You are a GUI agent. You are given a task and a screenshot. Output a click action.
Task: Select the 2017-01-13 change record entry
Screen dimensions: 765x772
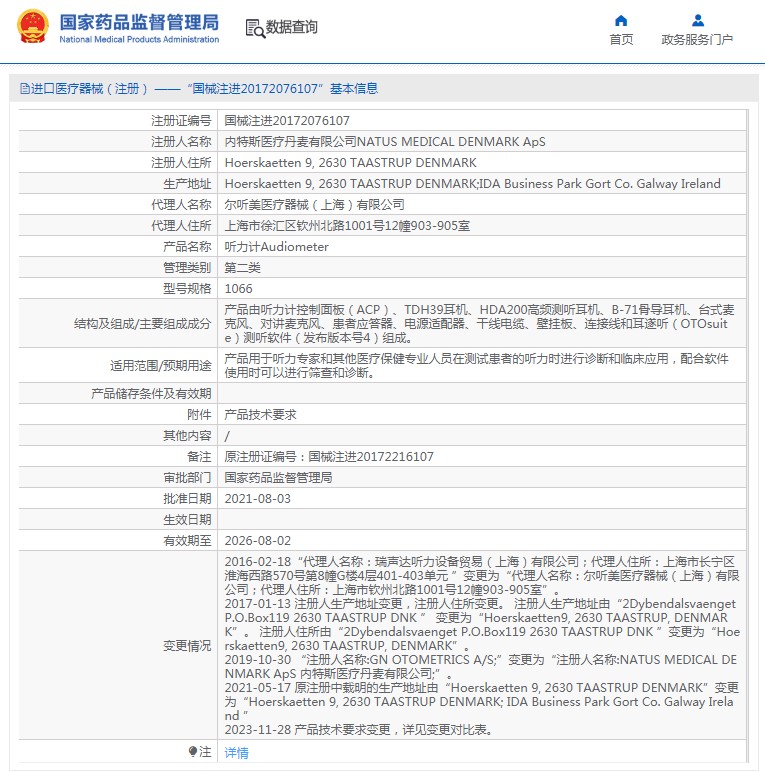(x=482, y=624)
